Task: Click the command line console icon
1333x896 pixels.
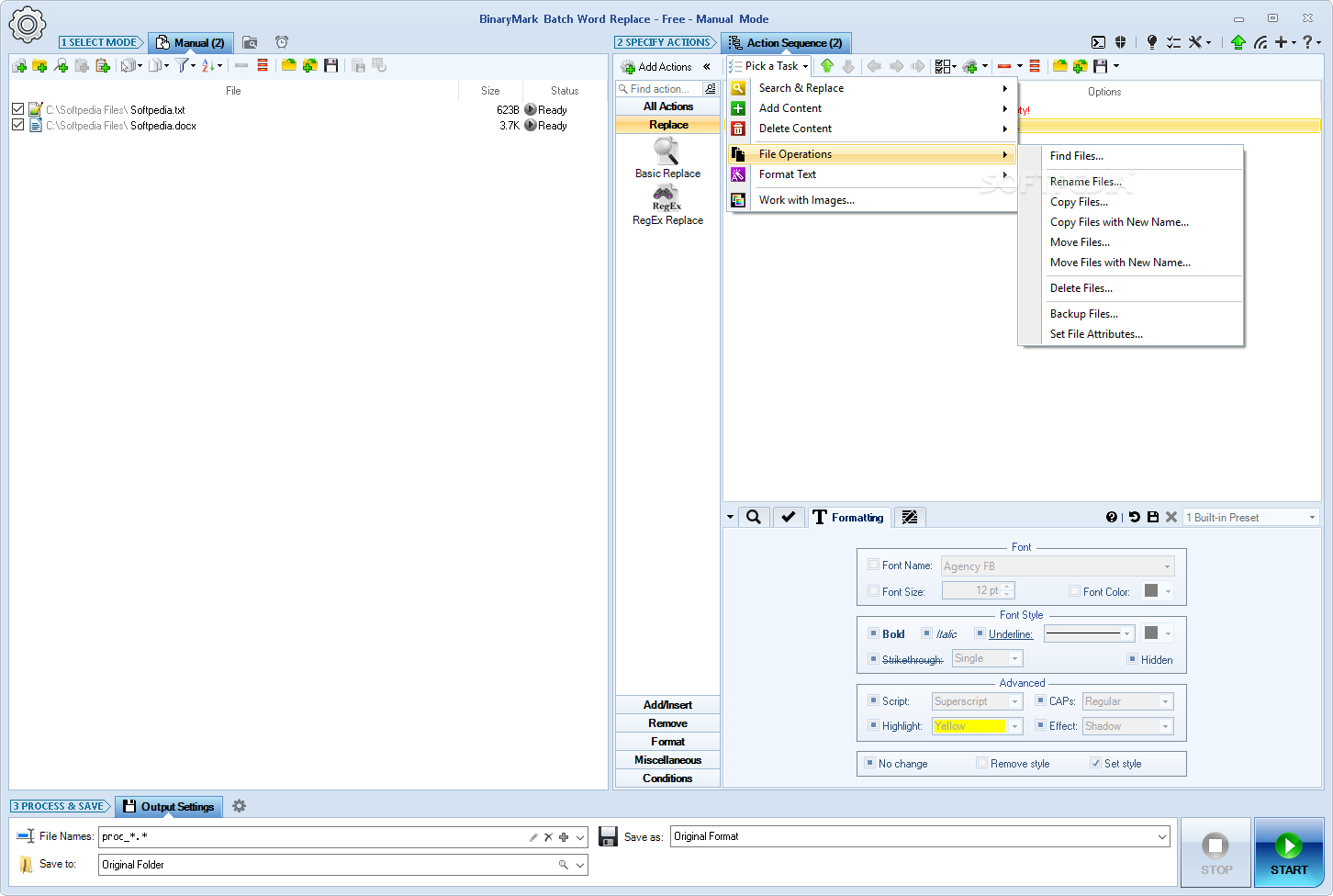Action: (x=1098, y=42)
